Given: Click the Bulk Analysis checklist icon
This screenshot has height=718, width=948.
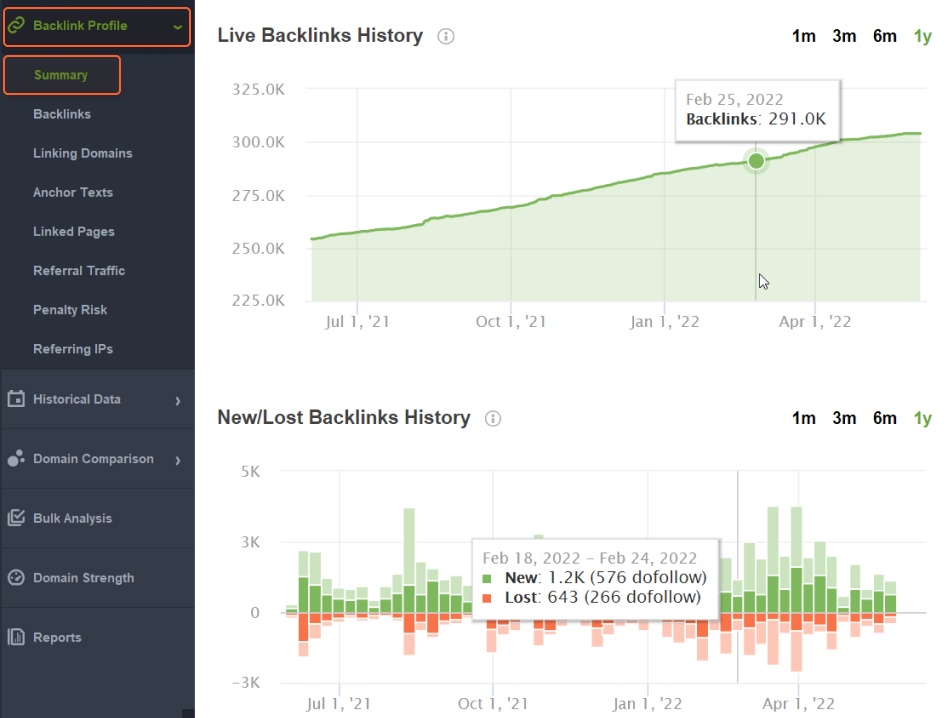Looking at the screenshot, I should [16, 517].
